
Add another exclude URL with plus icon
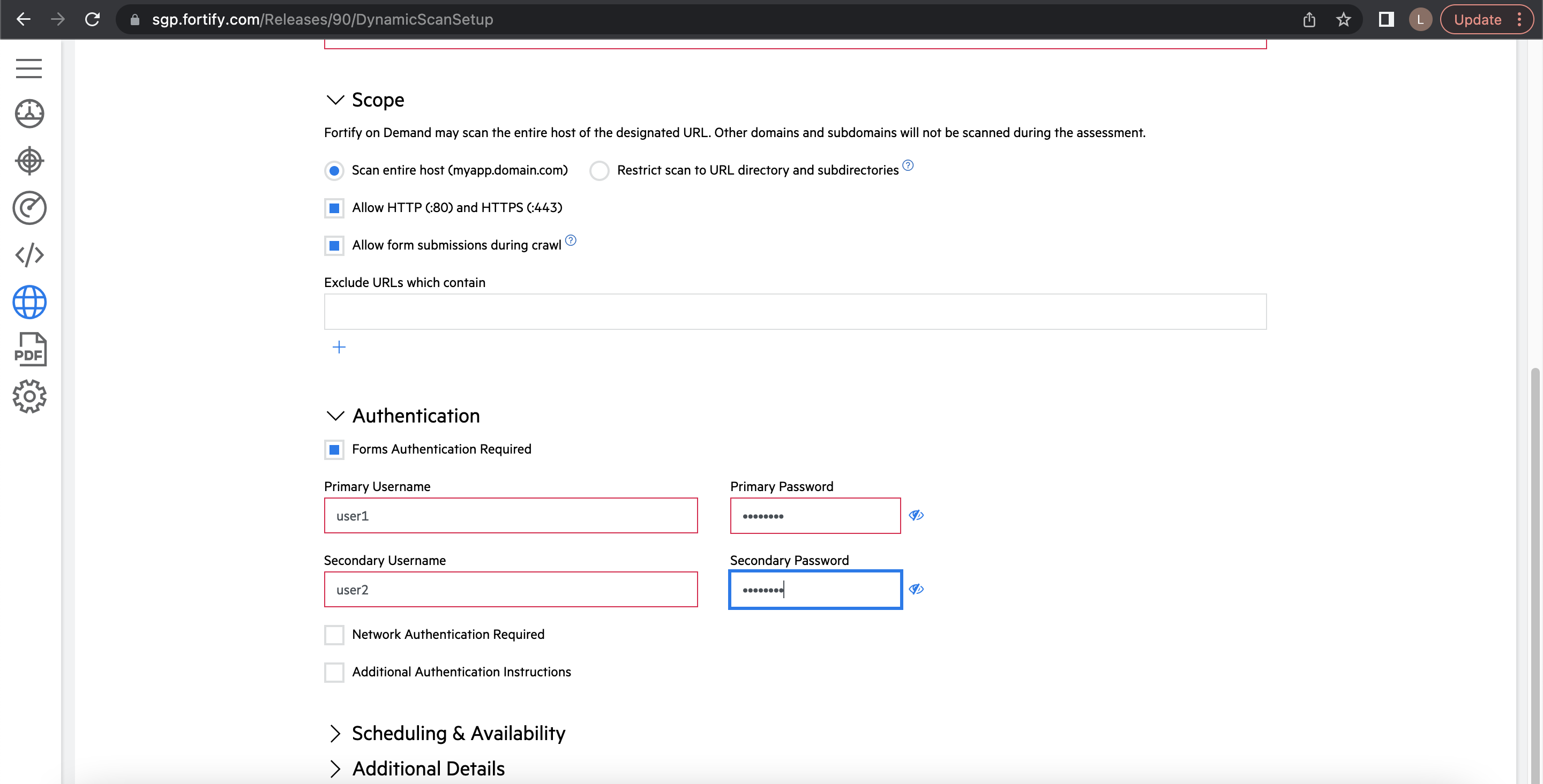(339, 347)
